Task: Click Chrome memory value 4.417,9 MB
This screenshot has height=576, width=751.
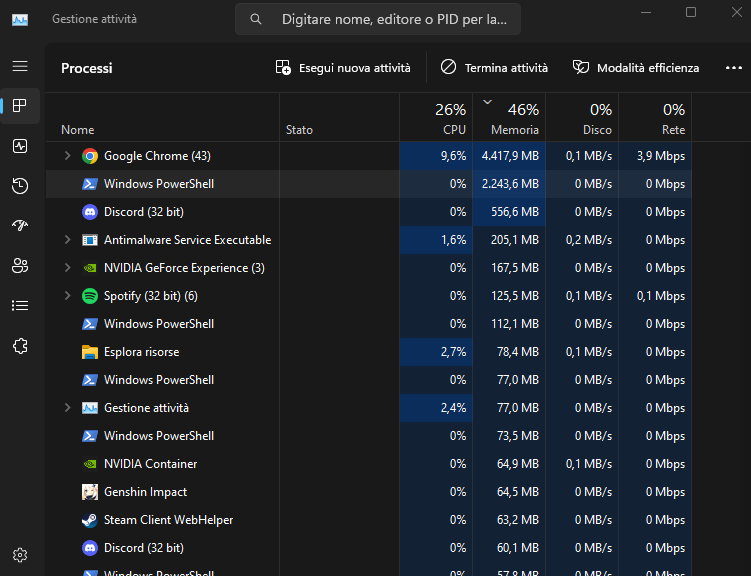Action: [x=510, y=156]
